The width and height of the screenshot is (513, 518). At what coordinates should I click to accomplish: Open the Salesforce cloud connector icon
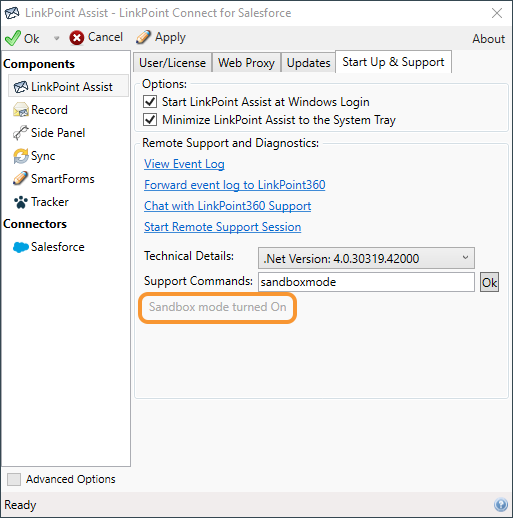pos(21,247)
